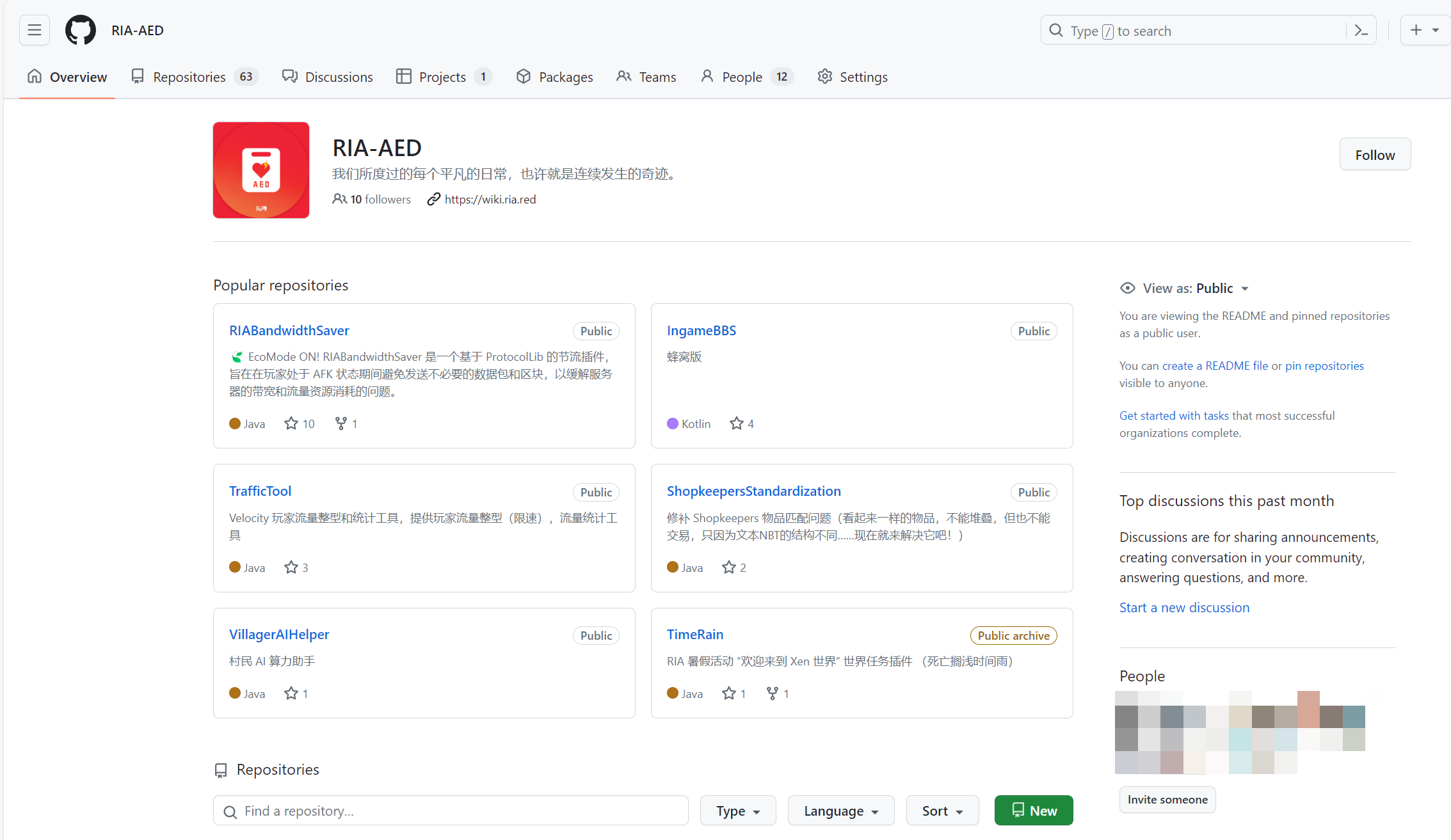
Task: Open the Sort dropdown
Action: [x=942, y=811]
